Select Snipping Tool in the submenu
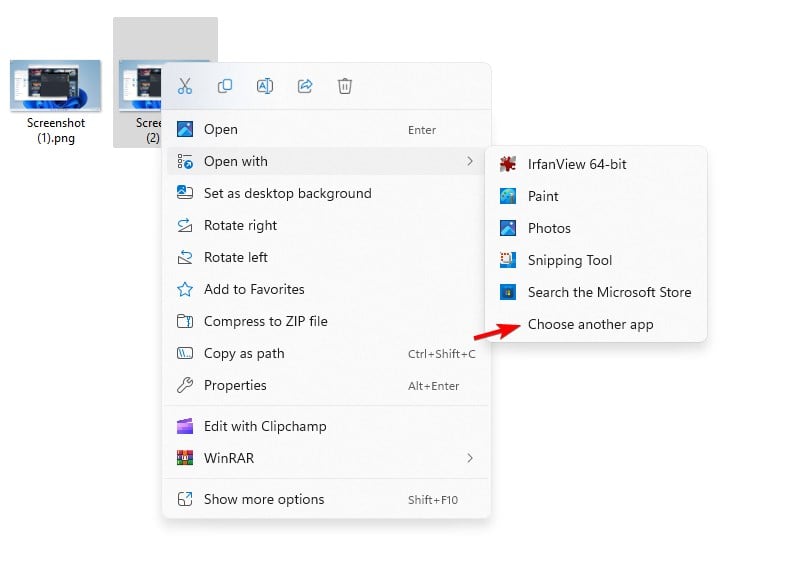 pyautogui.click(x=596, y=260)
